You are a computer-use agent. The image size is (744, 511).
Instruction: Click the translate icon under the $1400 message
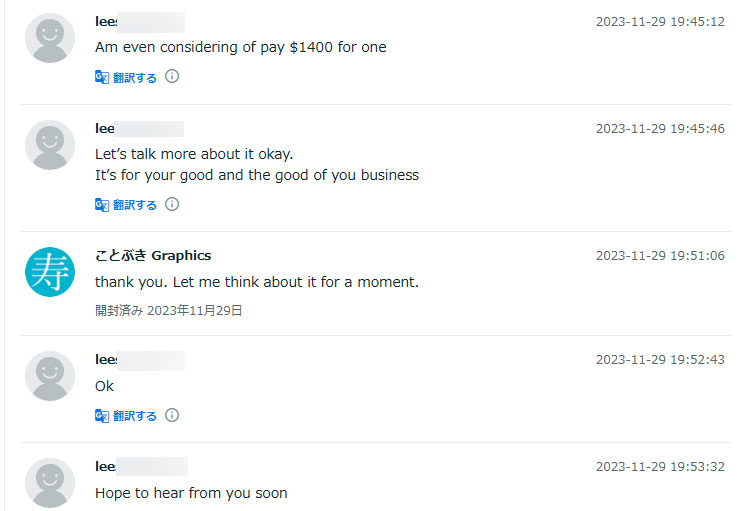point(101,77)
